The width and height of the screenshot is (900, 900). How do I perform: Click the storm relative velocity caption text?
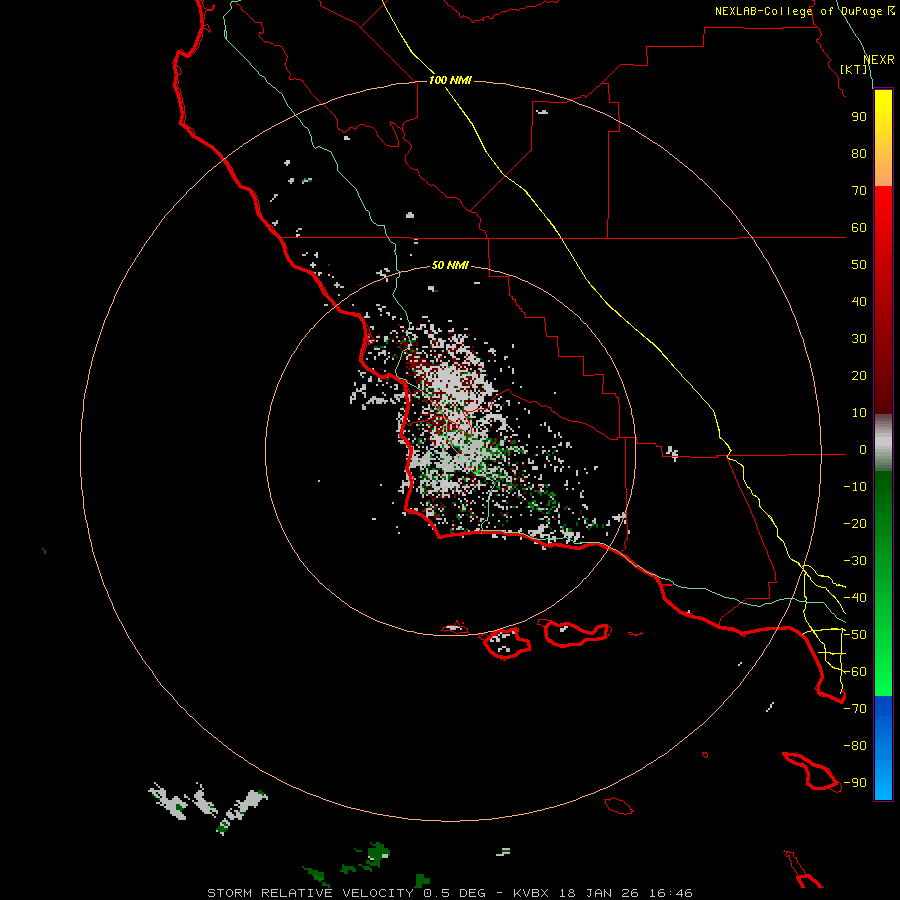tap(449, 893)
